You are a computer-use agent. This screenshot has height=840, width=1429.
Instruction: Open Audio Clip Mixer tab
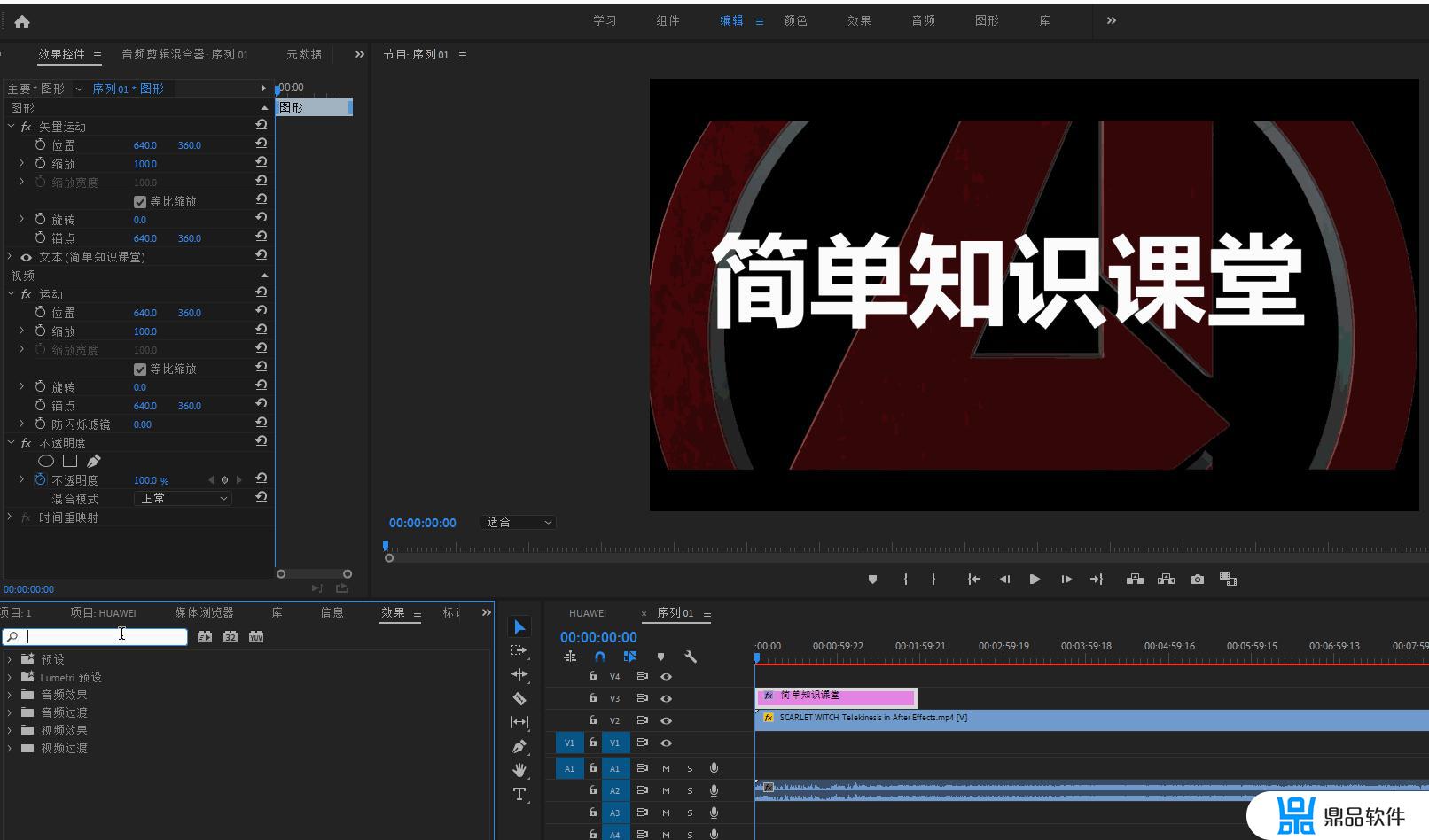click(184, 55)
